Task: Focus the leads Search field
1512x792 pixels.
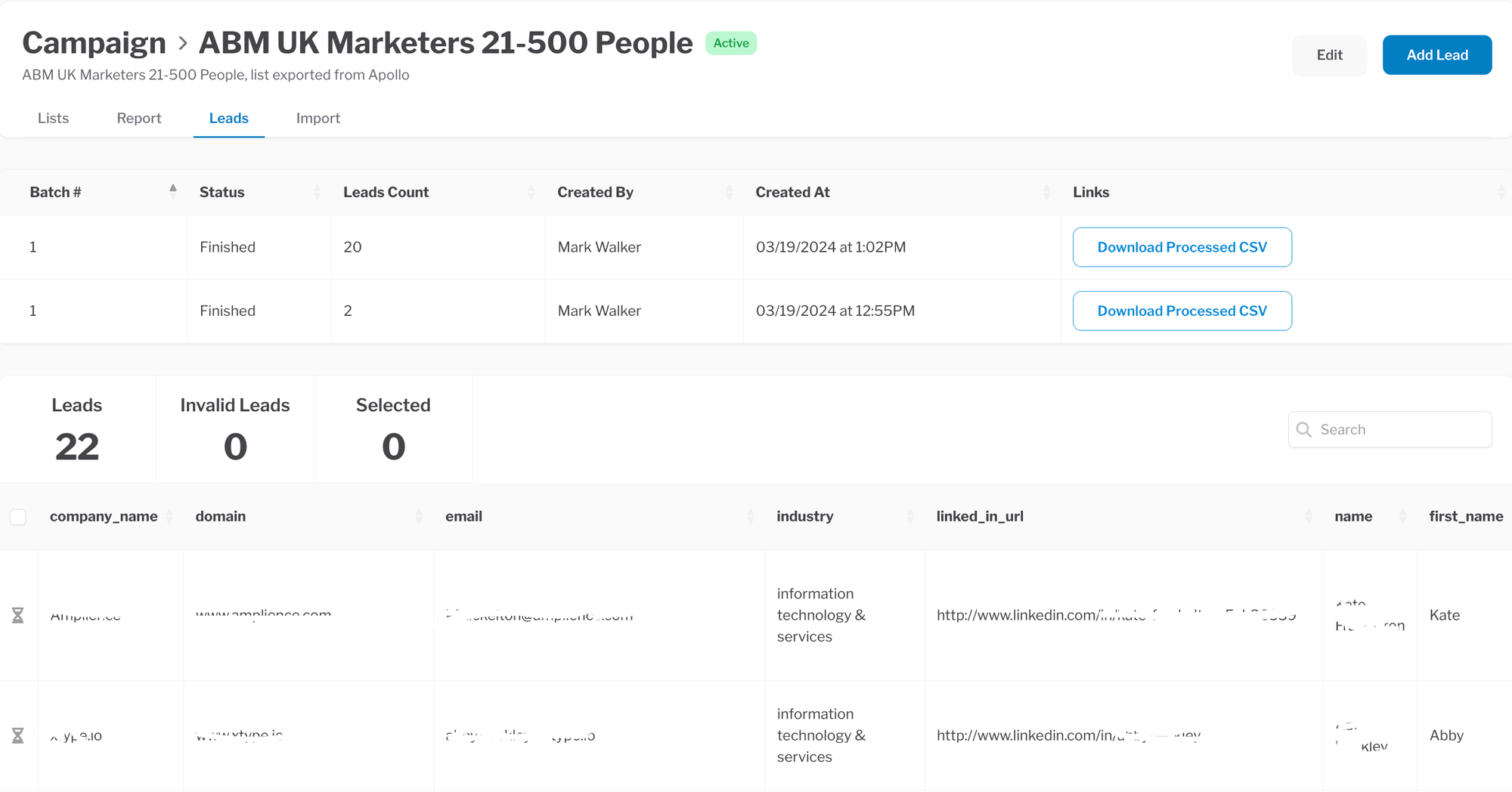Action: (x=1400, y=429)
